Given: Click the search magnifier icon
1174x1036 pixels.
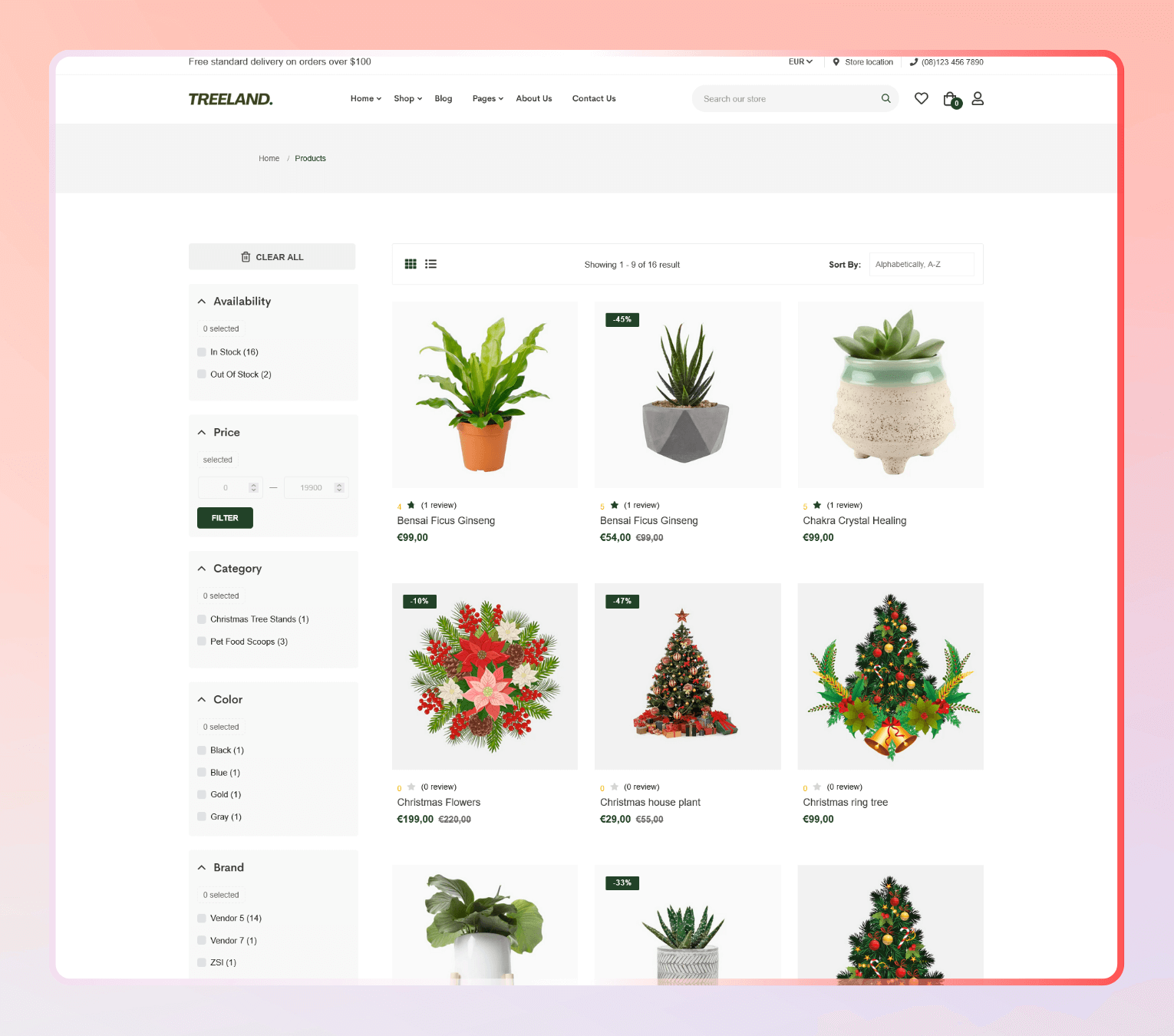Looking at the screenshot, I should (886, 98).
